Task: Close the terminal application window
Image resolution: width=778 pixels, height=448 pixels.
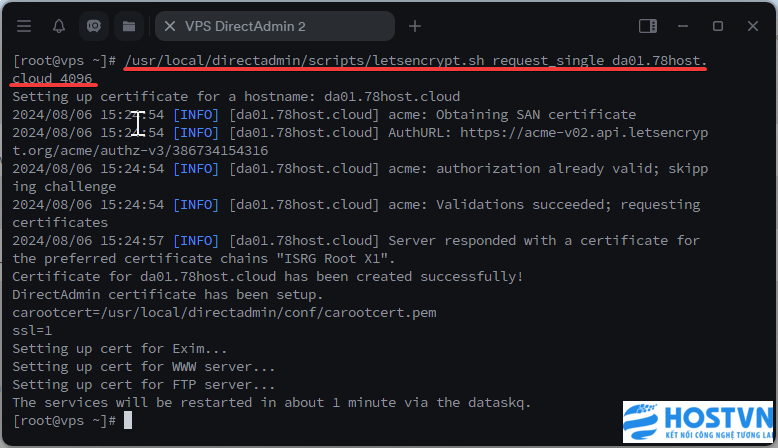Action: coord(753,26)
